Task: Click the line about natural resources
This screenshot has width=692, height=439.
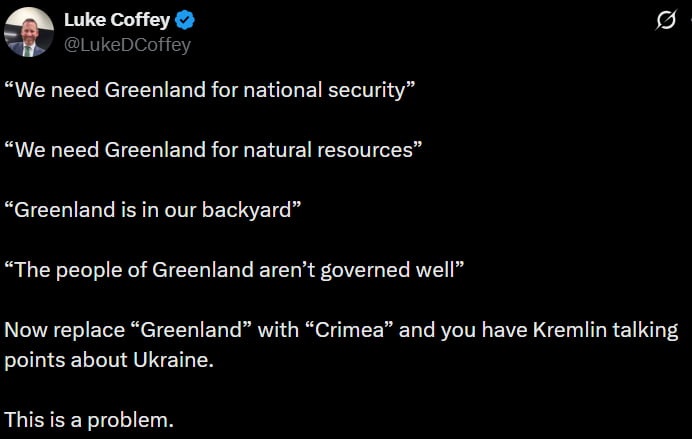Action: point(213,150)
